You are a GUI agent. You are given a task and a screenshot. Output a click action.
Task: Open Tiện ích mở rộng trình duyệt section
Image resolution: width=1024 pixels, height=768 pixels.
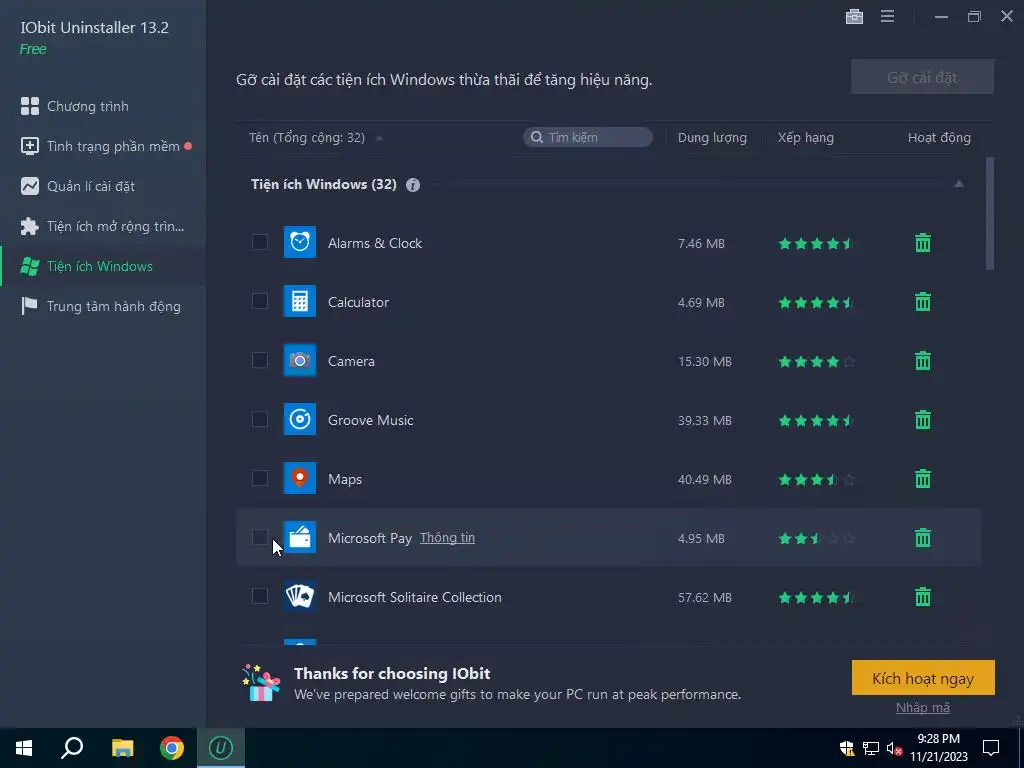103,227
